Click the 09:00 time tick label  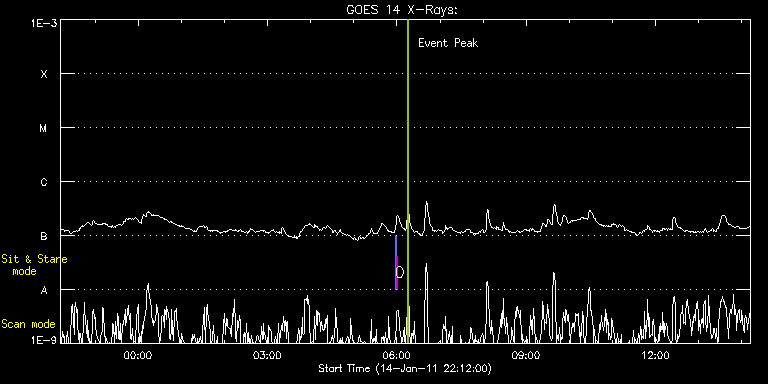click(527, 355)
